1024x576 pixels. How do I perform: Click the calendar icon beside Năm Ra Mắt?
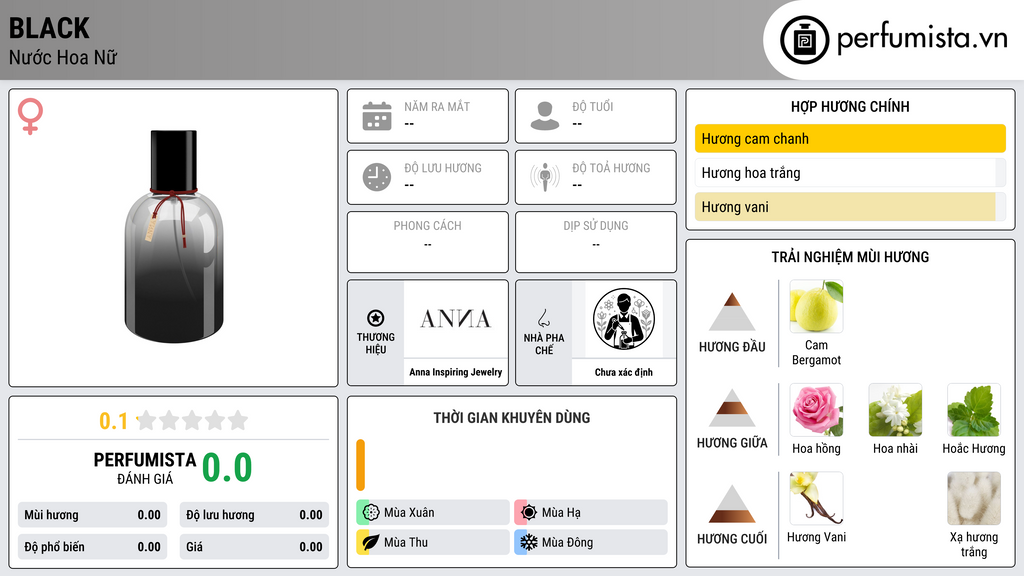(x=377, y=116)
